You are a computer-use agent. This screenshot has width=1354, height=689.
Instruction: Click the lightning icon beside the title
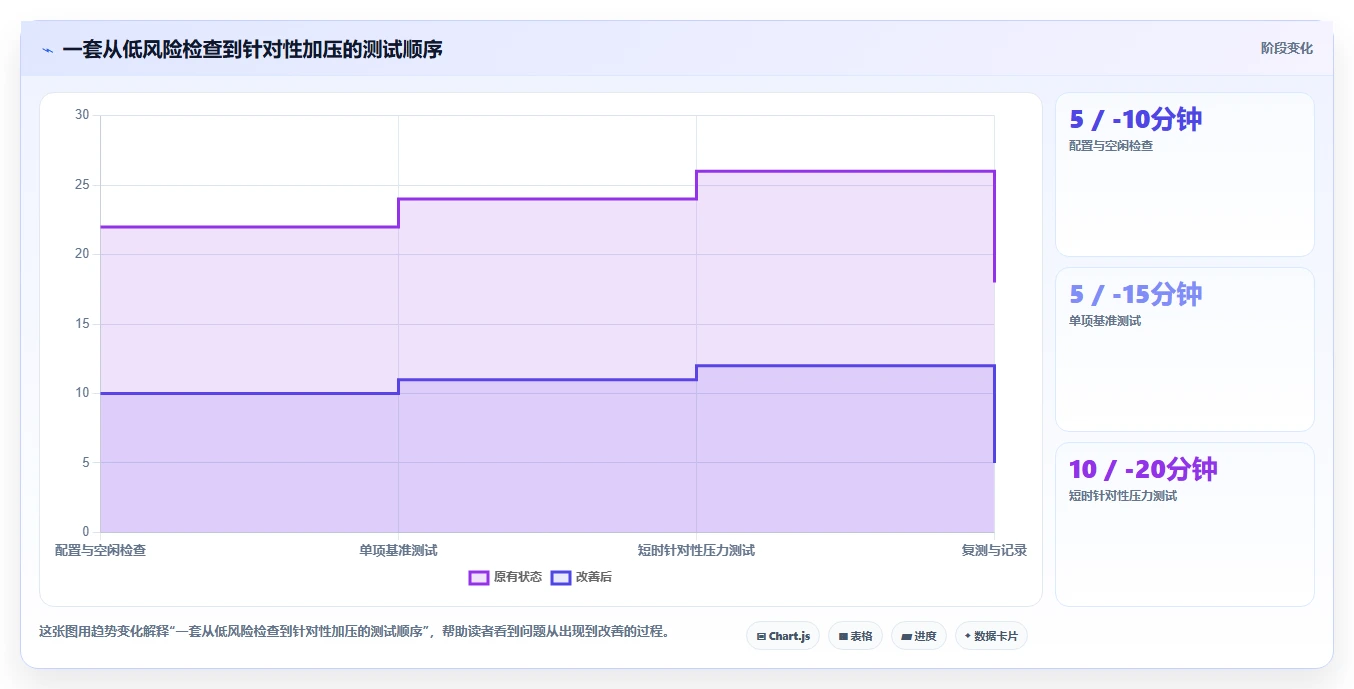click(x=47, y=50)
